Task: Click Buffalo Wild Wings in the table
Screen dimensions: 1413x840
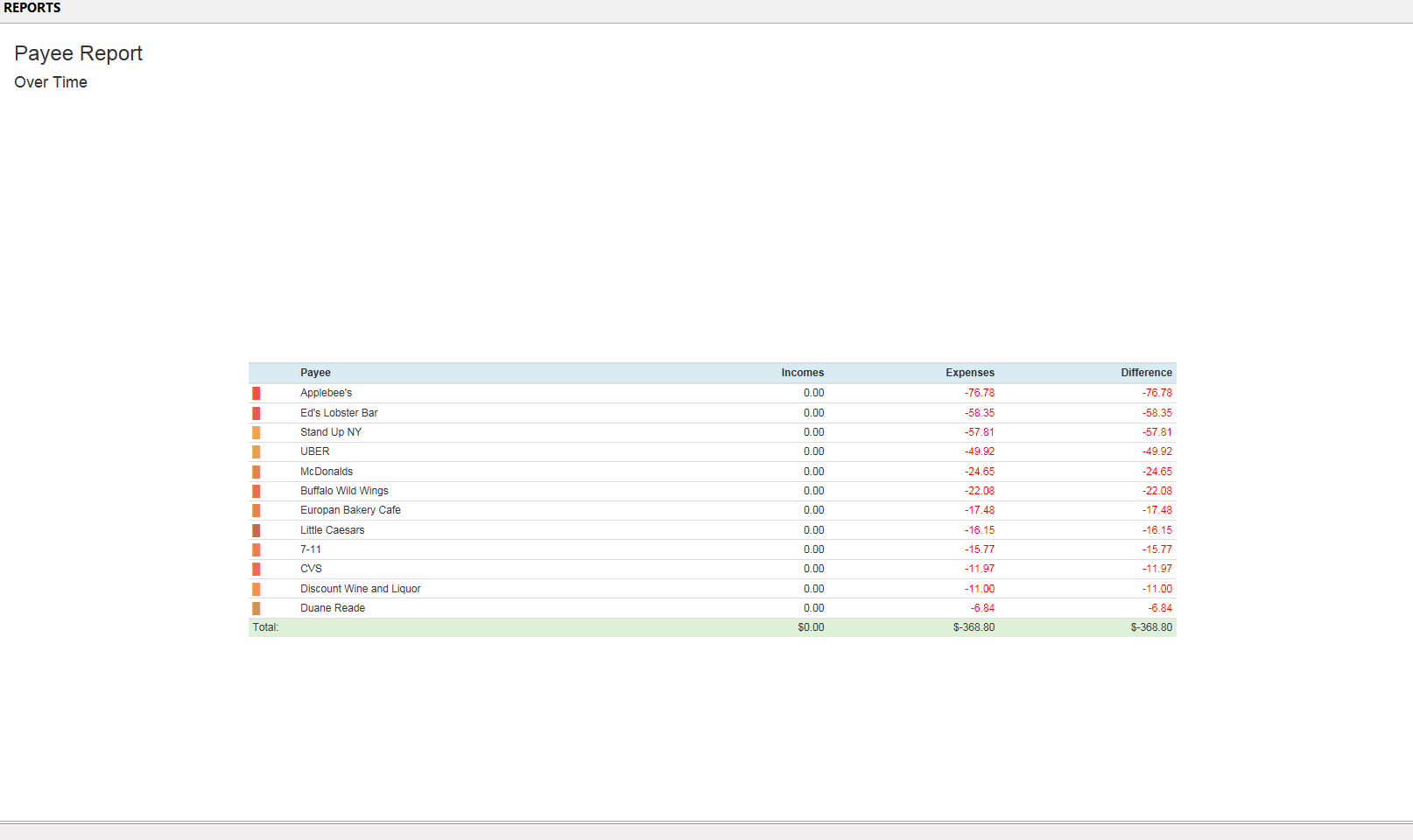Action: pos(344,491)
